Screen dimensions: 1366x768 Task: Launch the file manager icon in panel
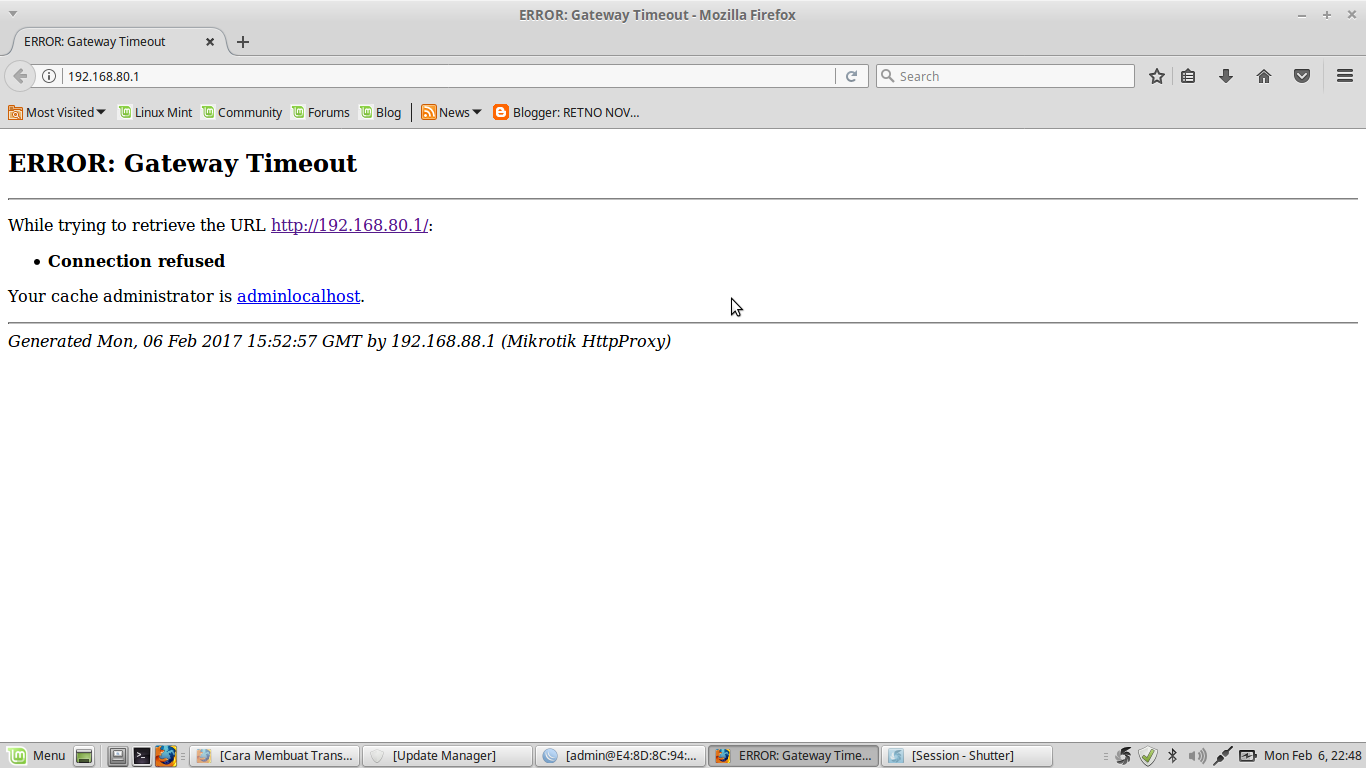(118, 756)
